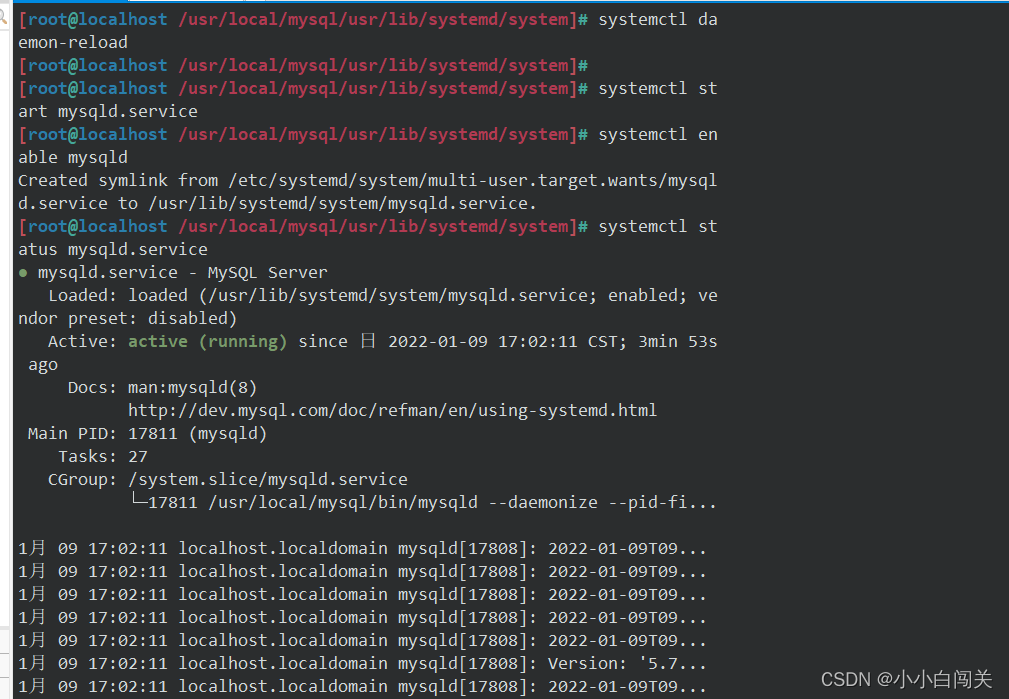Click the wrapped 'able mysqld' line
This screenshot has width=1009, height=699.
click(x=73, y=158)
